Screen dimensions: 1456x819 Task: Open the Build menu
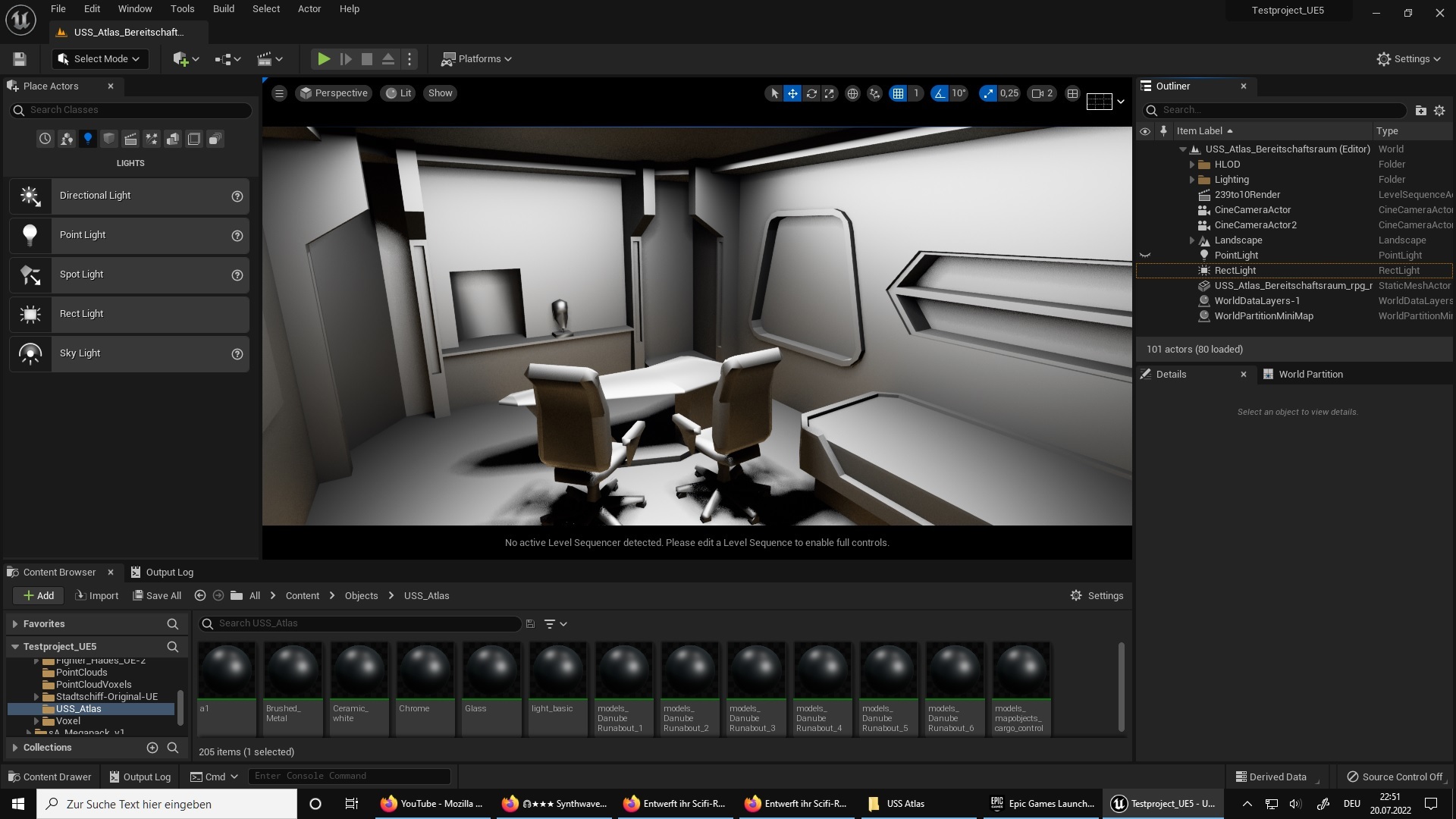tap(222, 9)
